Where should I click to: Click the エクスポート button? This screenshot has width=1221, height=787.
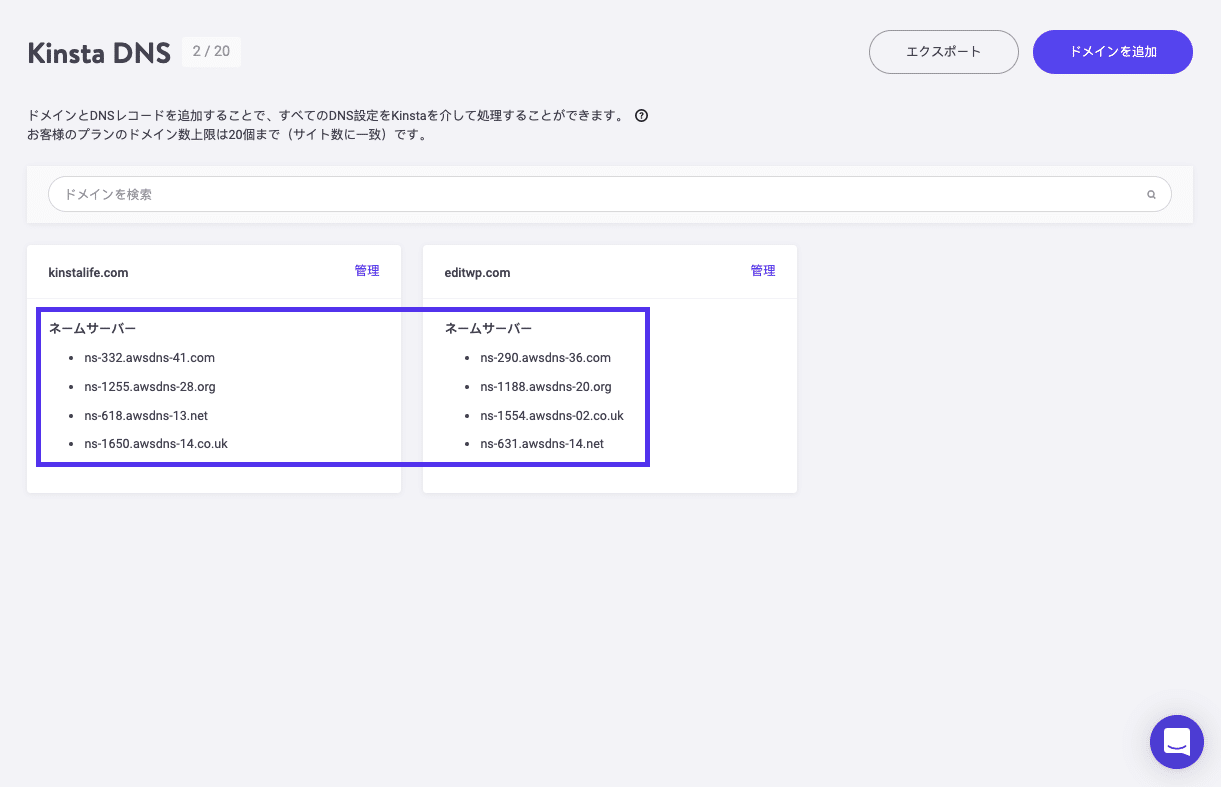coord(943,51)
